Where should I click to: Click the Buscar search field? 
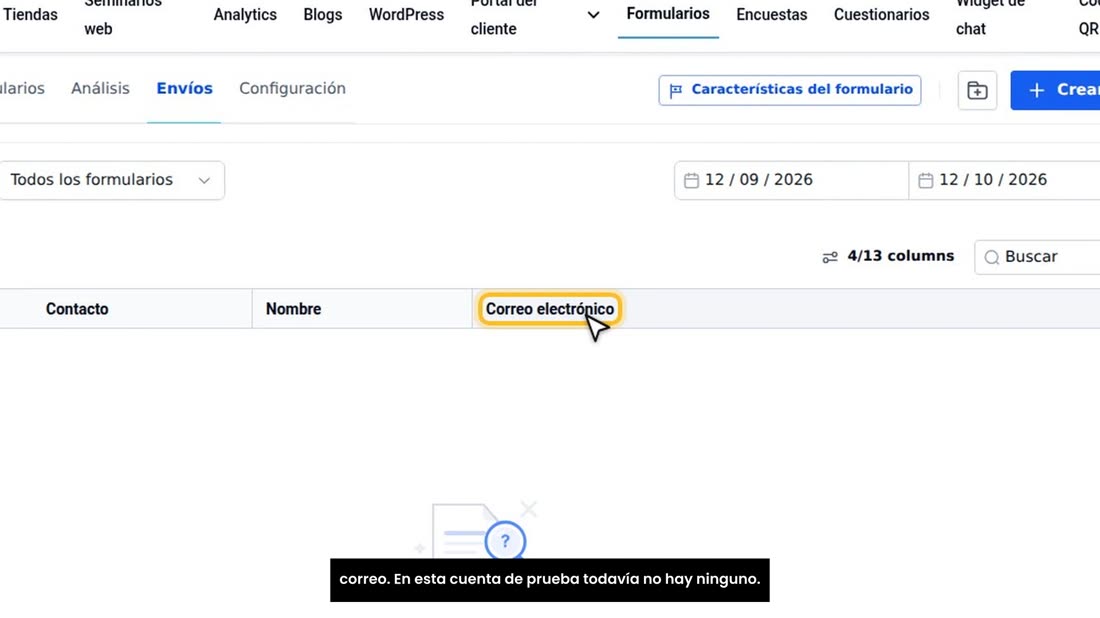click(x=1038, y=257)
